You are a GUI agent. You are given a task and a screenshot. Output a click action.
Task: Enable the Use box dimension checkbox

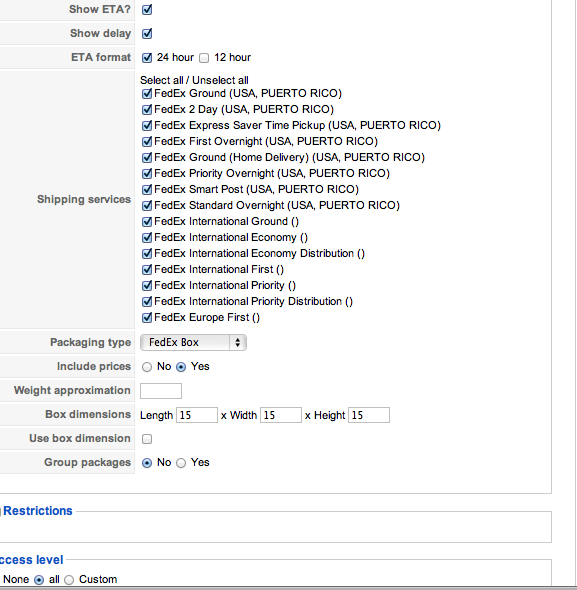147,439
